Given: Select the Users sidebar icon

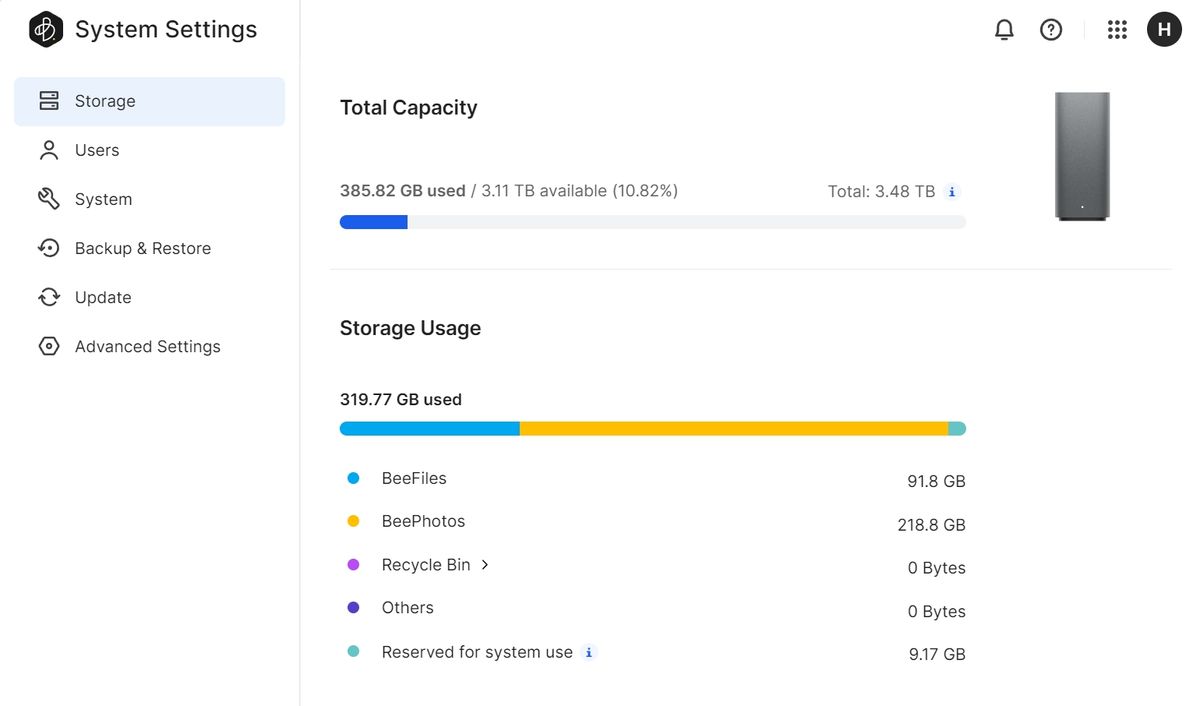Looking at the screenshot, I should pyautogui.click(x=49, y=149).
